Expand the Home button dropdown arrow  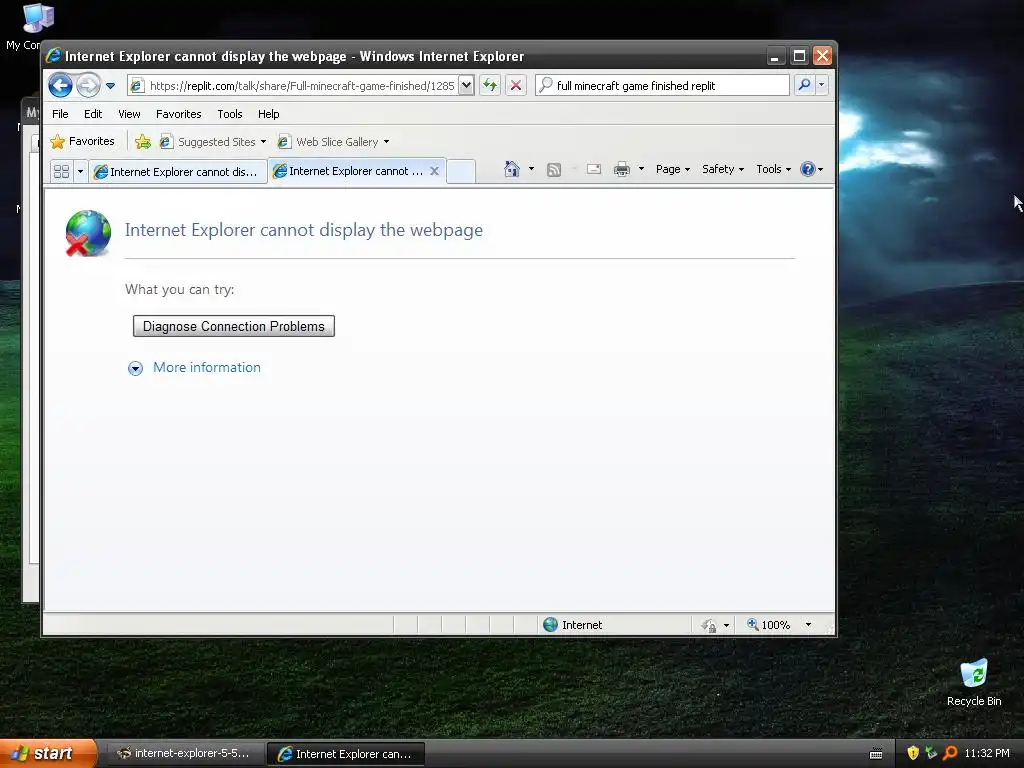point(531,169)
